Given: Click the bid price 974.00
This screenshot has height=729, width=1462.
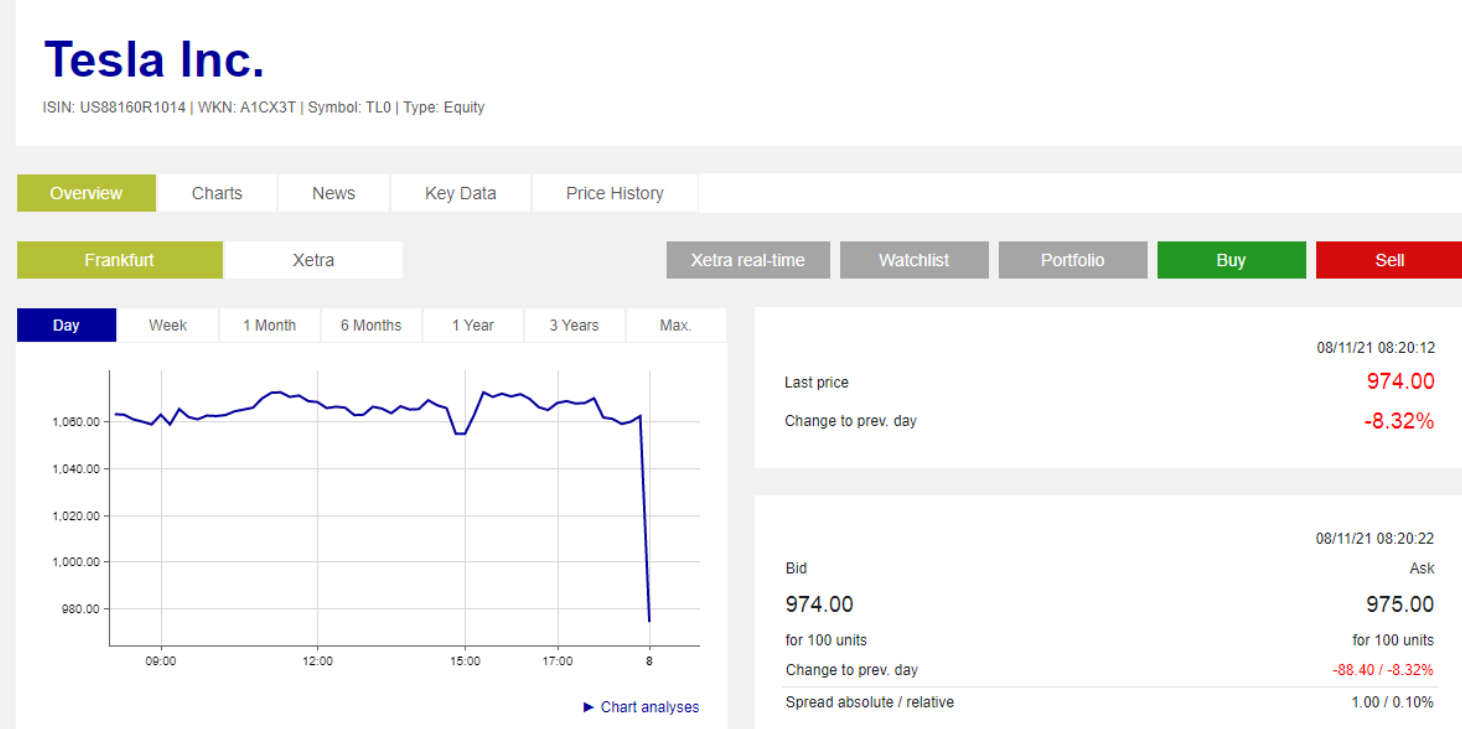Looking at the screenshot, I should [819, 604].
